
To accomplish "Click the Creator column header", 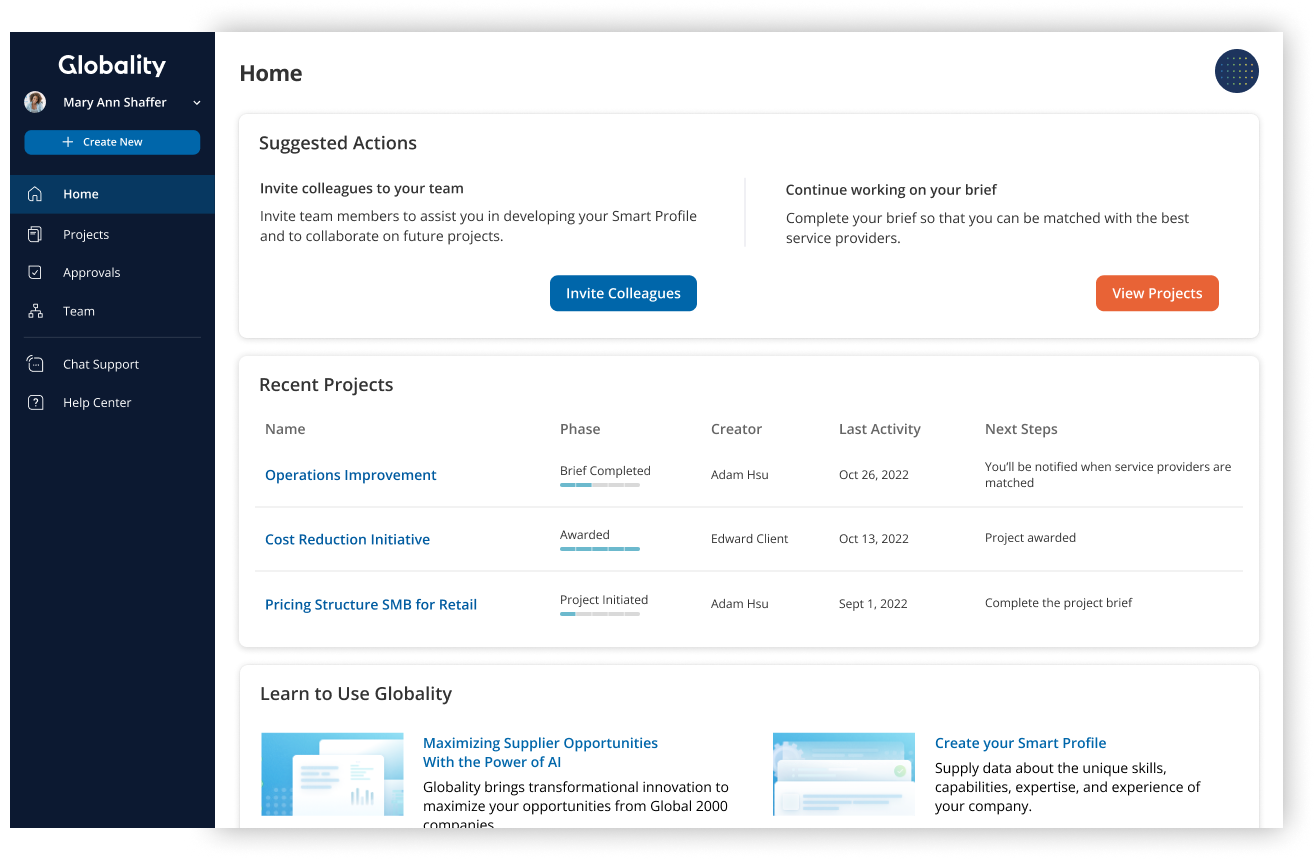I will pyautogui.click(x=736, y=429).
